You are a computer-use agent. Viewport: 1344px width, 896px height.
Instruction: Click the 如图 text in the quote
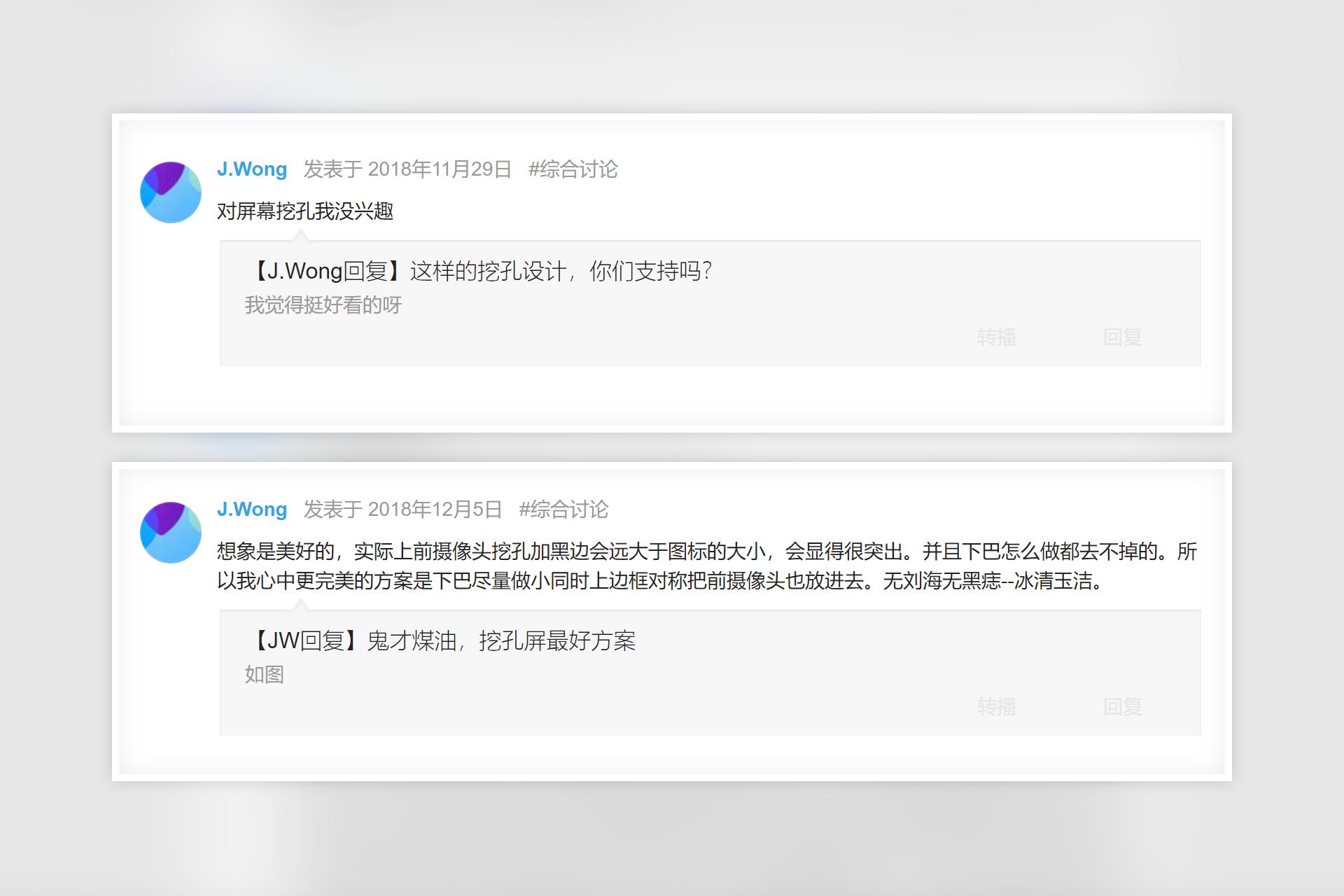[264, 675]
